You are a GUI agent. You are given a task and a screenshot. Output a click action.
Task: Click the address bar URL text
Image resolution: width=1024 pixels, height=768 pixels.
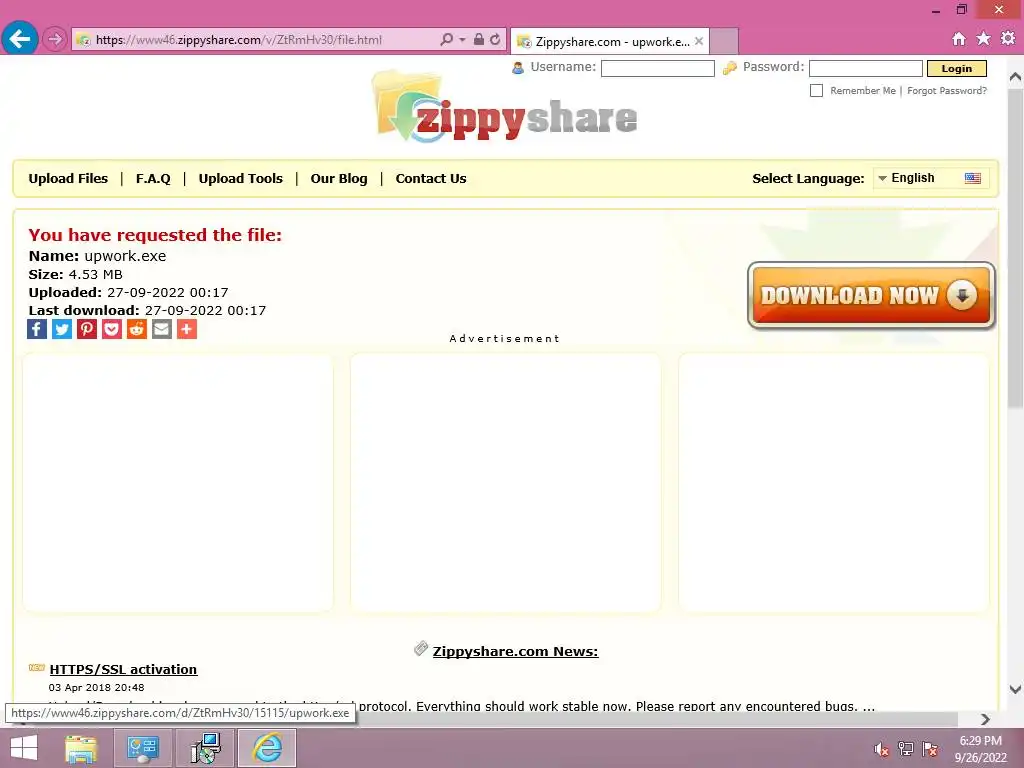[238, 40]
